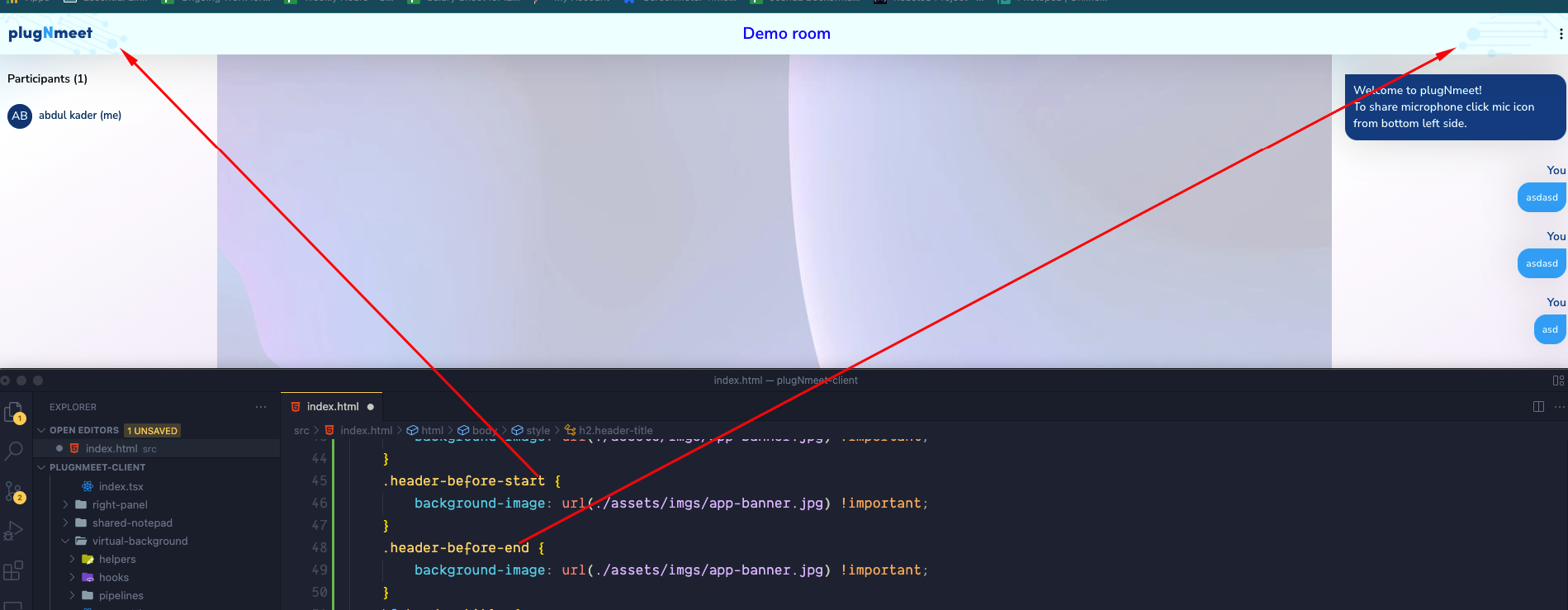Select participant abdul kader (me)
The width and height of the screenshot is (1568, 610).
(80, 116)
